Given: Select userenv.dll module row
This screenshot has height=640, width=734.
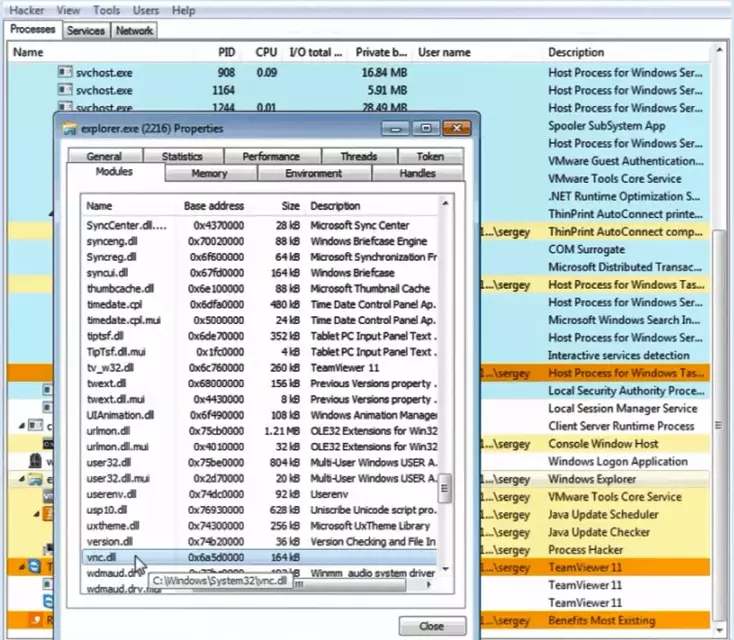Looking at the screenshot, I should tap(259, 494).
